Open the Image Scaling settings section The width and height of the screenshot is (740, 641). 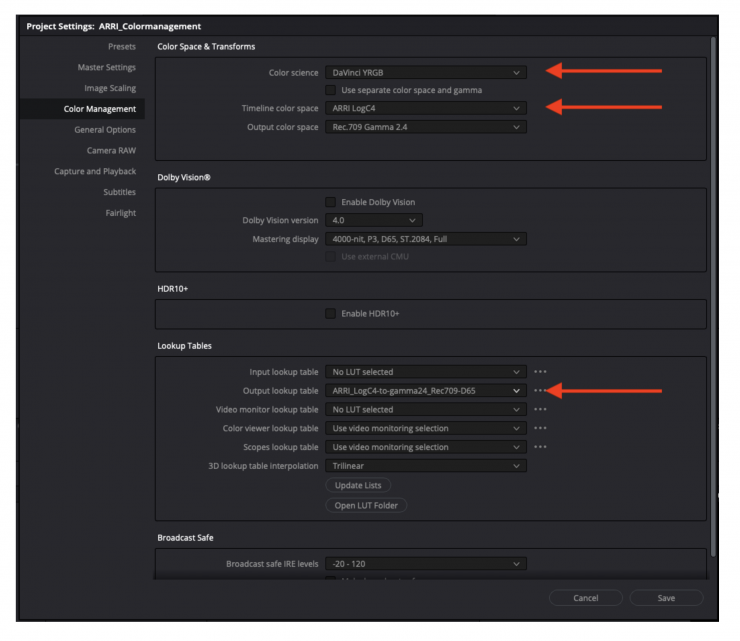pyautogui.click(x=109, y=88)
